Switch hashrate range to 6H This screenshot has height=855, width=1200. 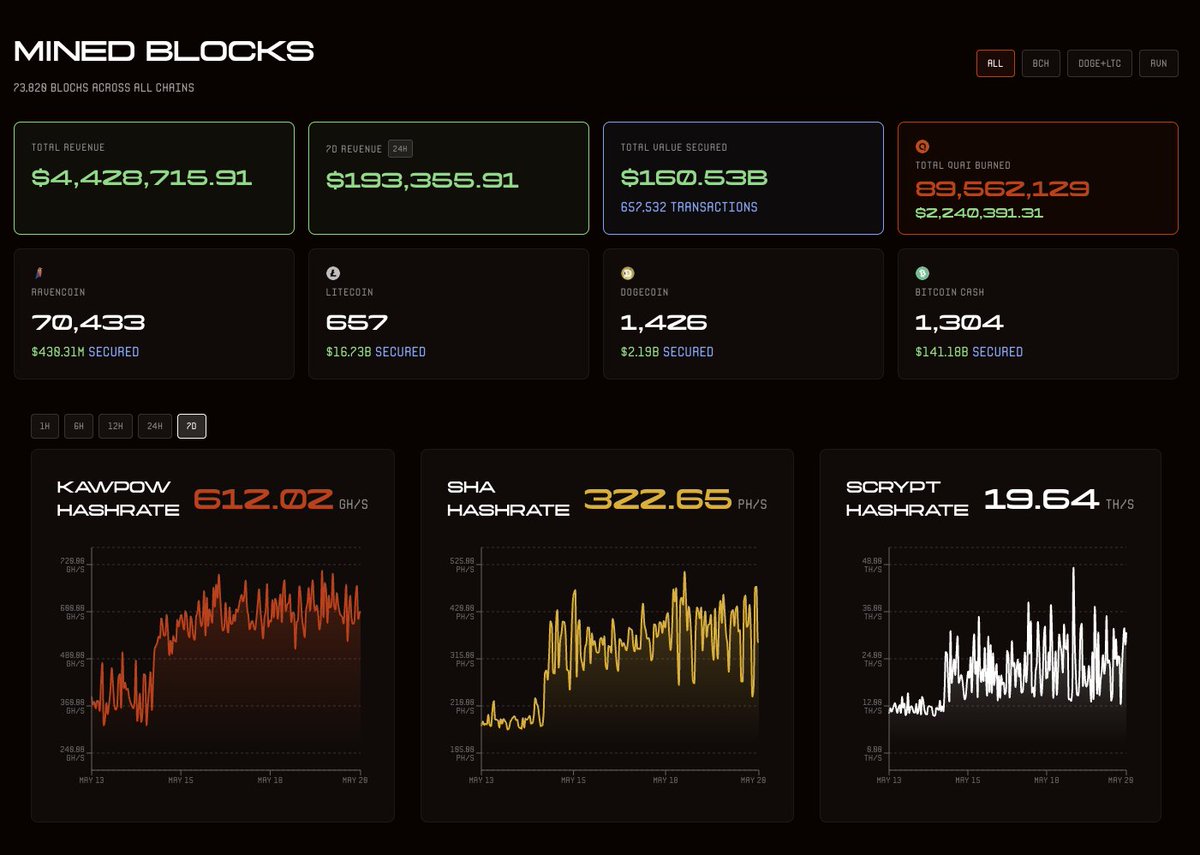(x=78, y=426)
